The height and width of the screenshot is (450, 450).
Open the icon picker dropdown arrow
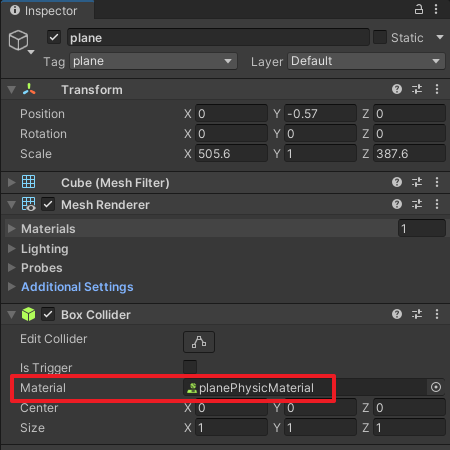tap(31, 52)
